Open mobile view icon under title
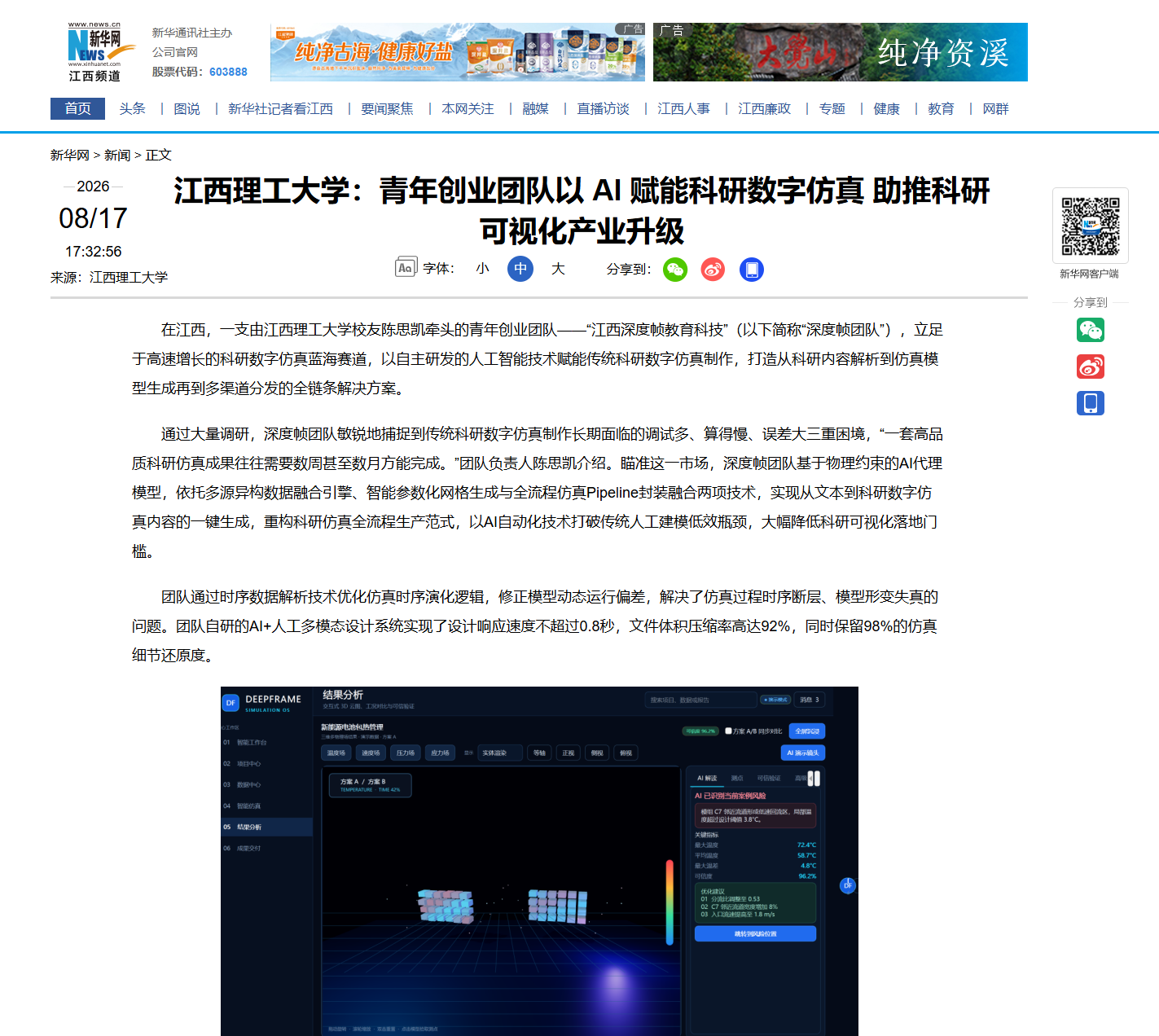 (x=752, y=270)
